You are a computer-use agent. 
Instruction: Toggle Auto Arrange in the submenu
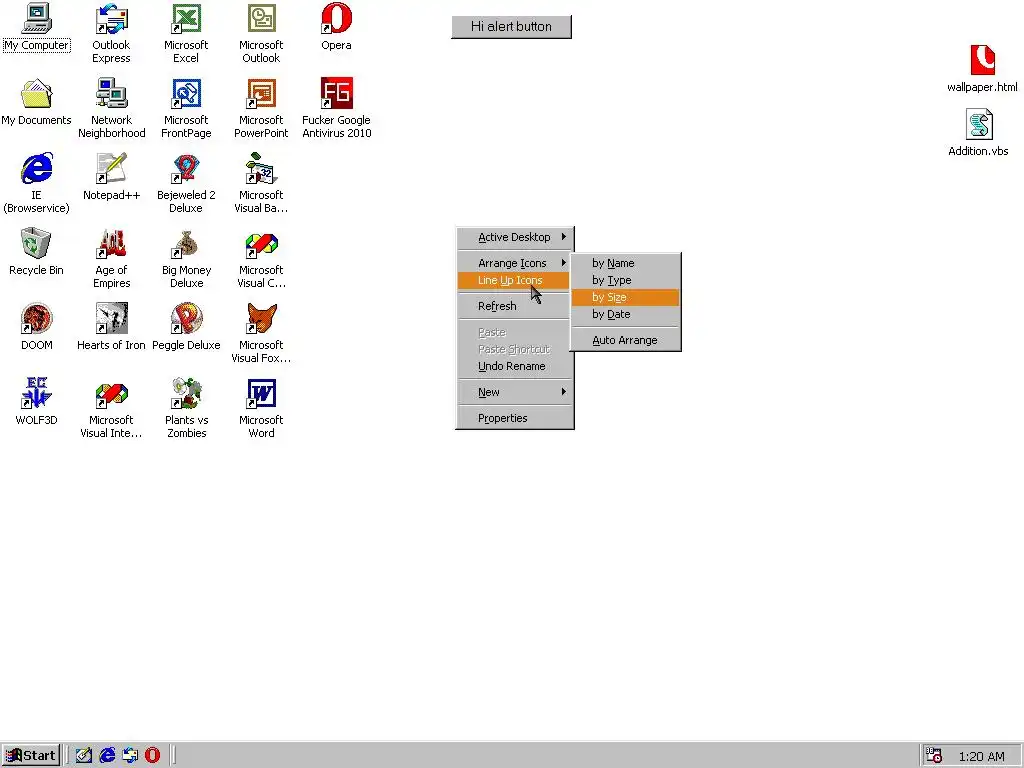626,340
